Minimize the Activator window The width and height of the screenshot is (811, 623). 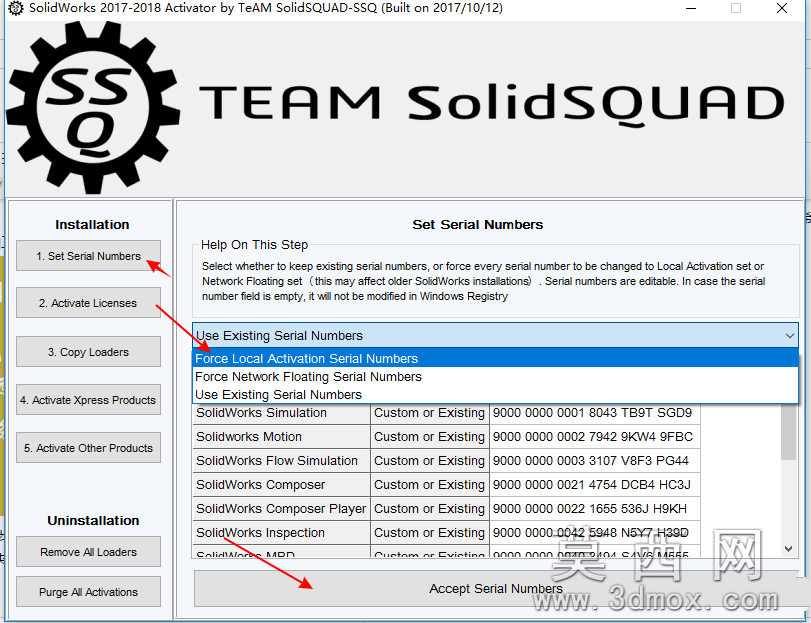click(690, 8)
